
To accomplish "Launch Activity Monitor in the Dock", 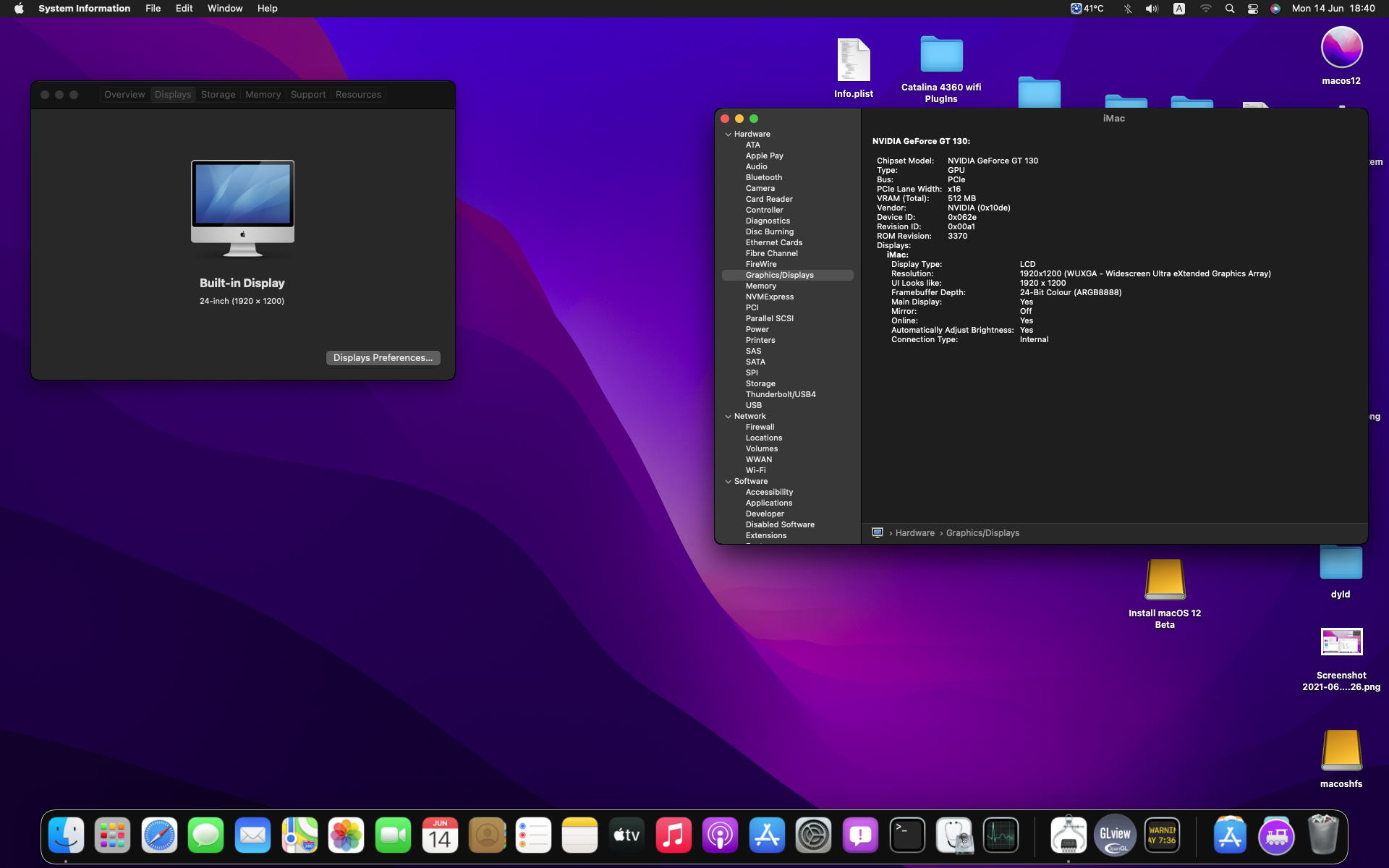I will click(x=1001, y=836).
